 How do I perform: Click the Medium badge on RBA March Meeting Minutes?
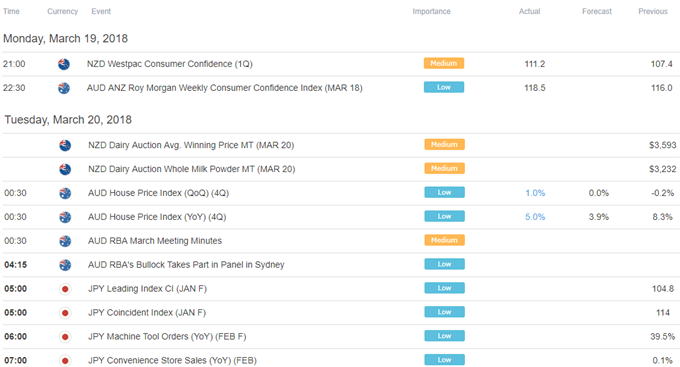[x=445, y=240]
